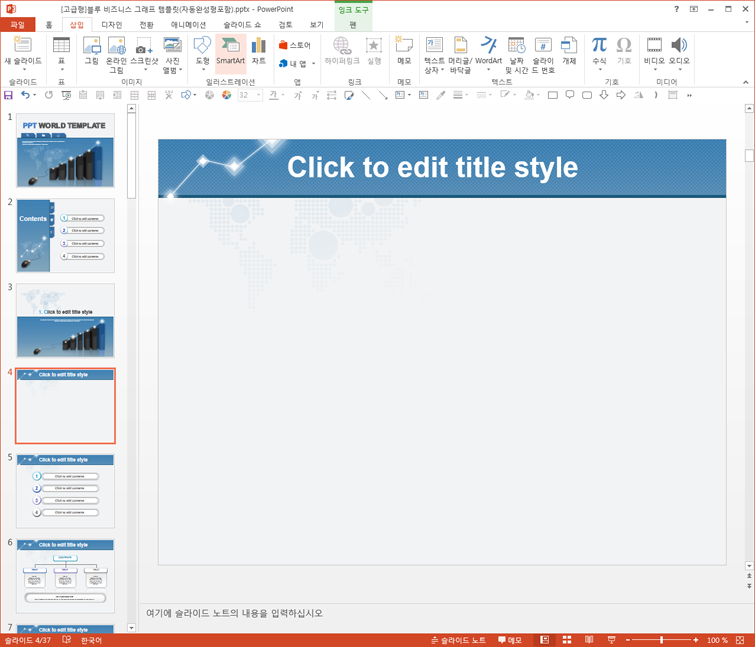
Task: Switch to slide sorter view
Action: tap(567, 640)
